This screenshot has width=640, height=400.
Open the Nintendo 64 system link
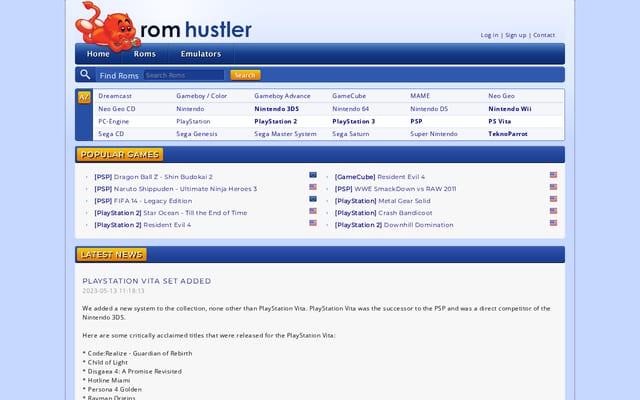(351, 109)
